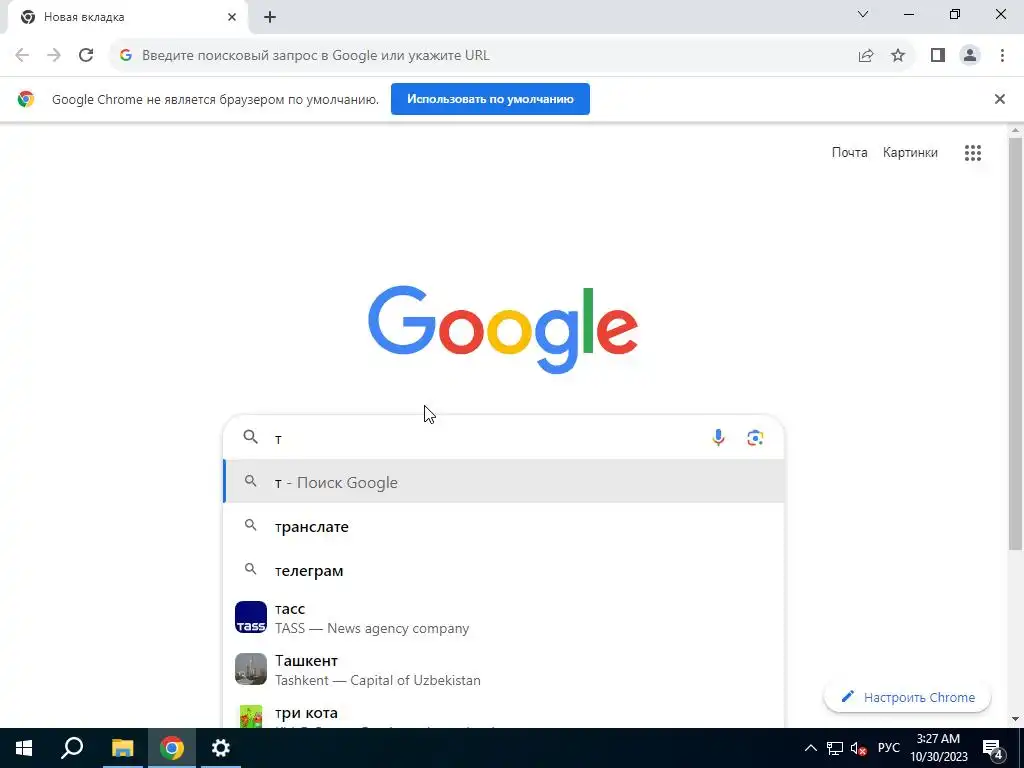
Task: Open Chrome's three-dot menu
Action: click(x=1002, y=56)
